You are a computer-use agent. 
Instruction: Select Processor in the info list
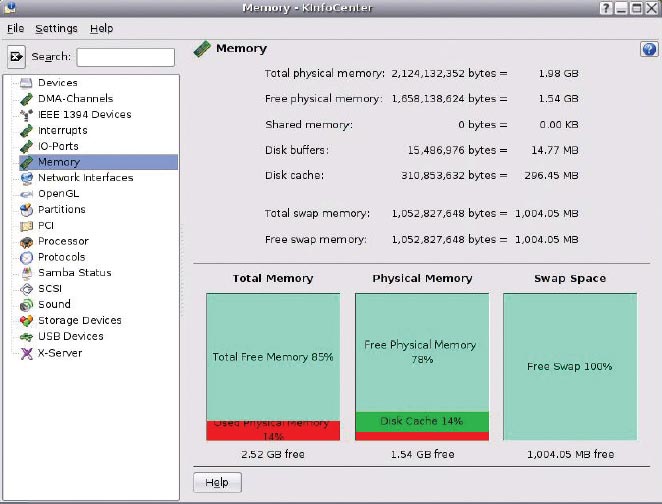tap(63, 241)
